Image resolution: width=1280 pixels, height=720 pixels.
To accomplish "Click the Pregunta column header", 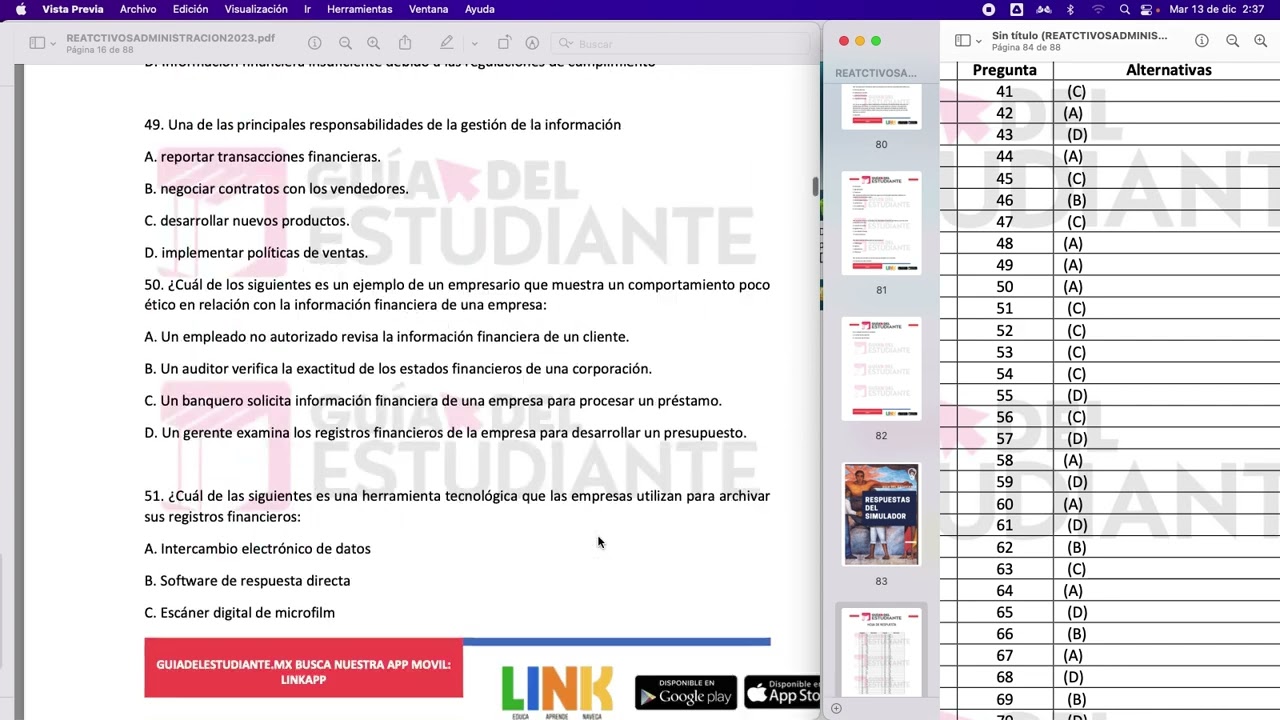I will (x=1004, y=70).
